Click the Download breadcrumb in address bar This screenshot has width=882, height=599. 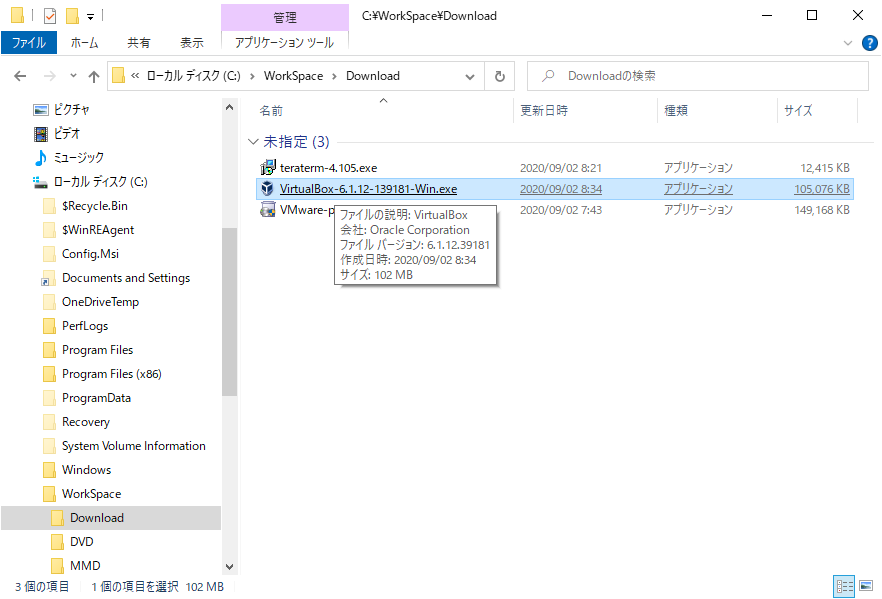coord(373,76)
